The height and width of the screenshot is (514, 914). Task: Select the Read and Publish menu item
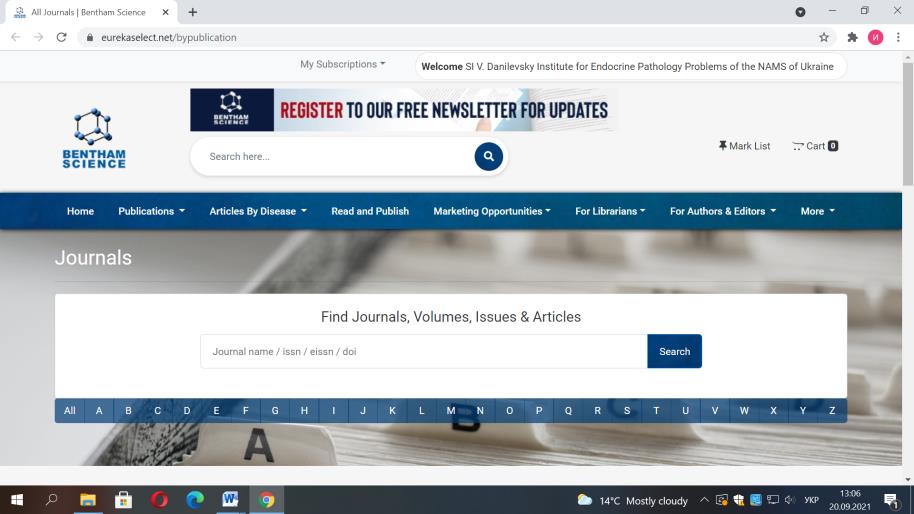pos(370,211)
